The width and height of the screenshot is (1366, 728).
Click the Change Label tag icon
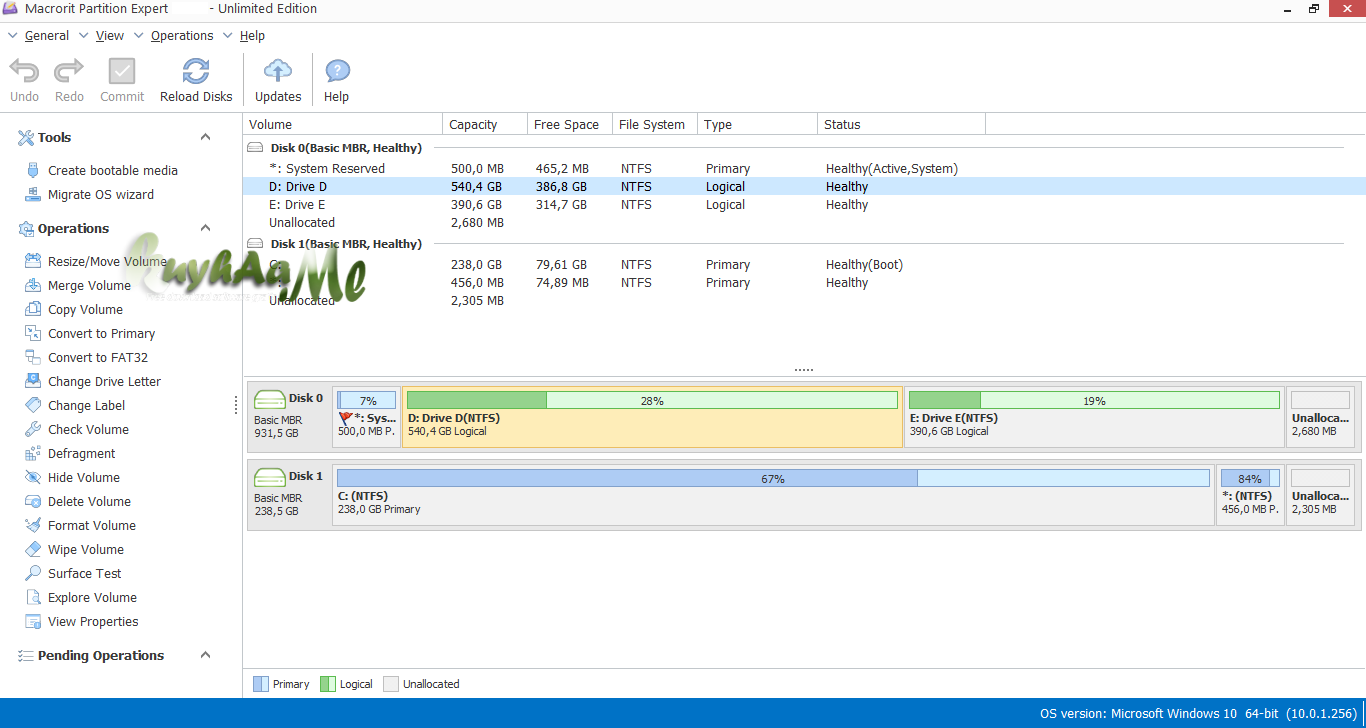(x=32, y=405)
